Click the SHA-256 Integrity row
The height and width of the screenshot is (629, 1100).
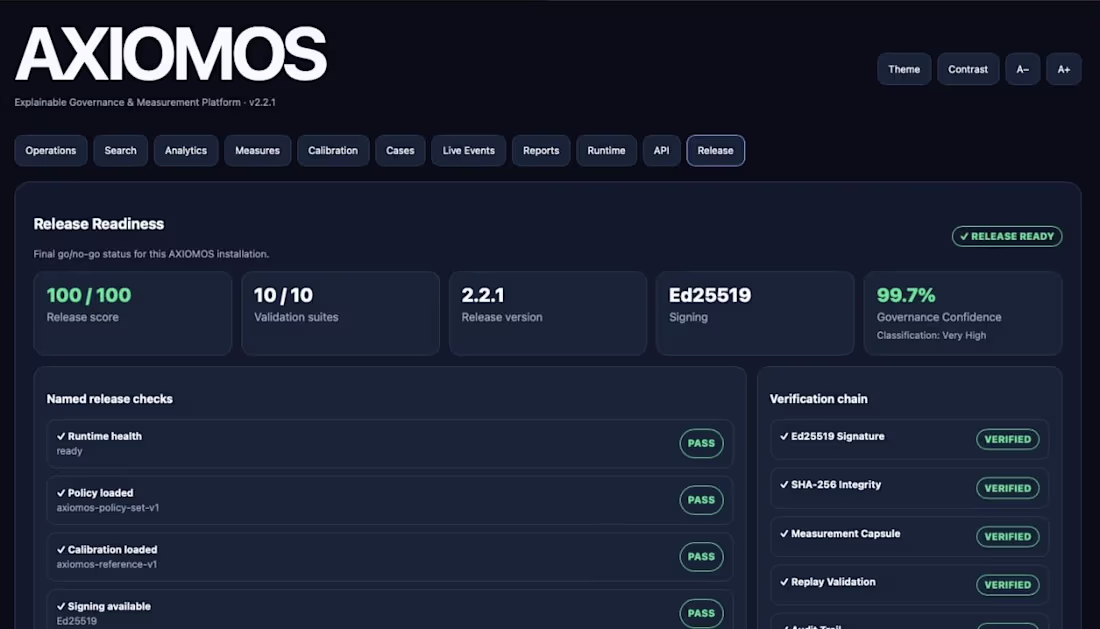[x=909, y=488]
